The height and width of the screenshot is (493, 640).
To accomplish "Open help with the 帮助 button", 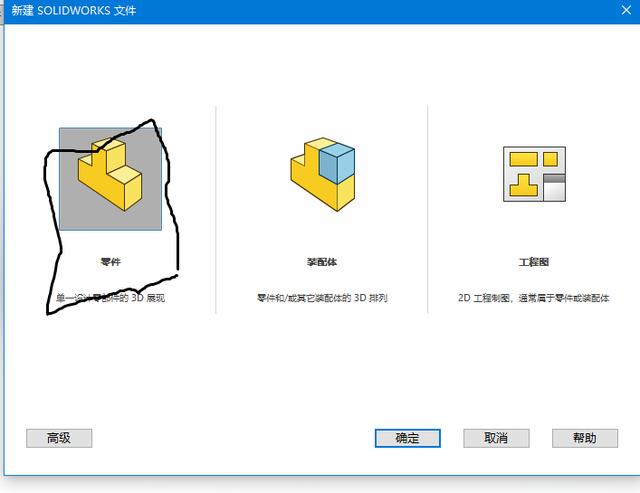I will (x=585, y=438).
